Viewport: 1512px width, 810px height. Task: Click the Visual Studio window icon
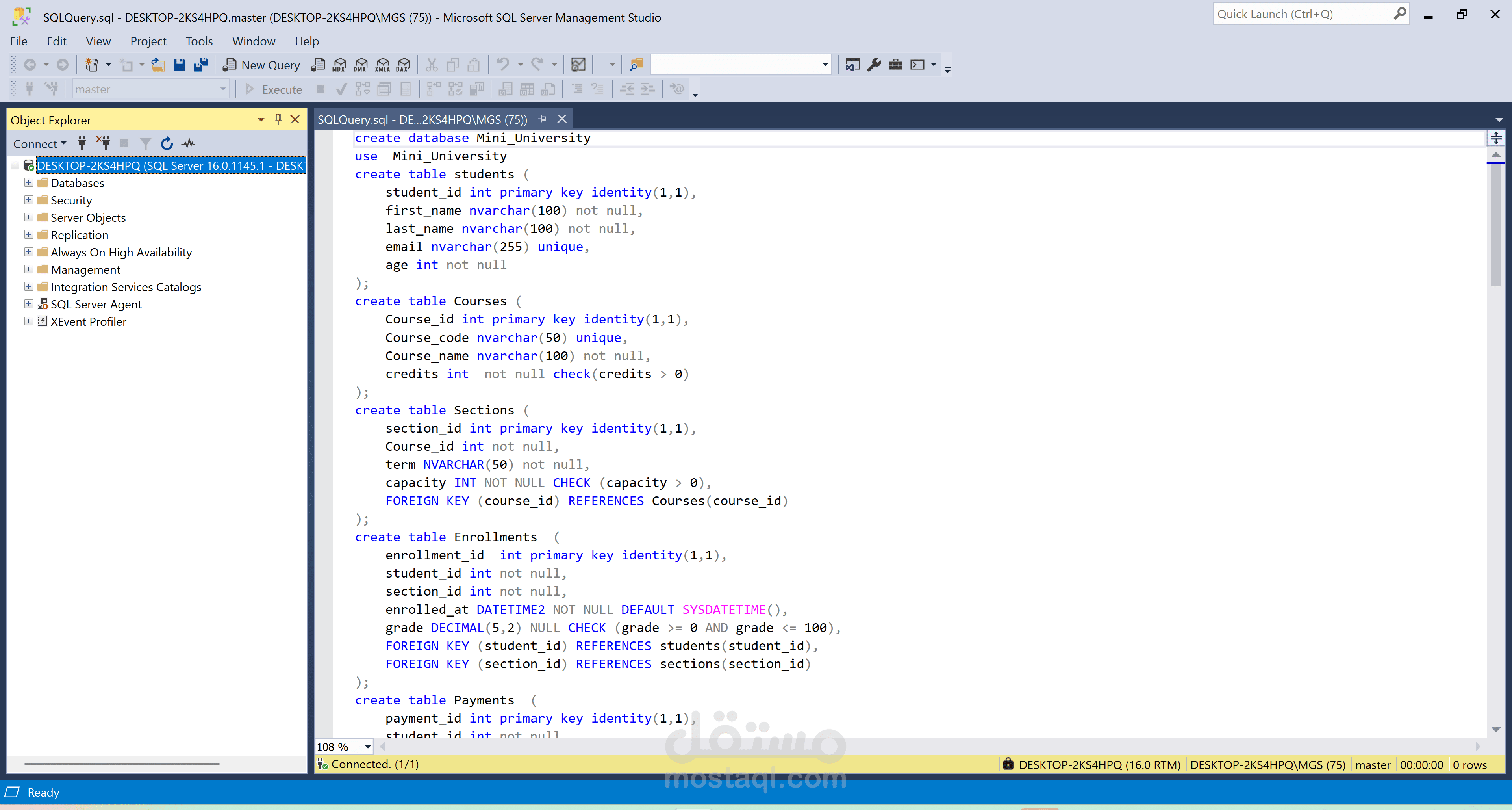point(852,65)
